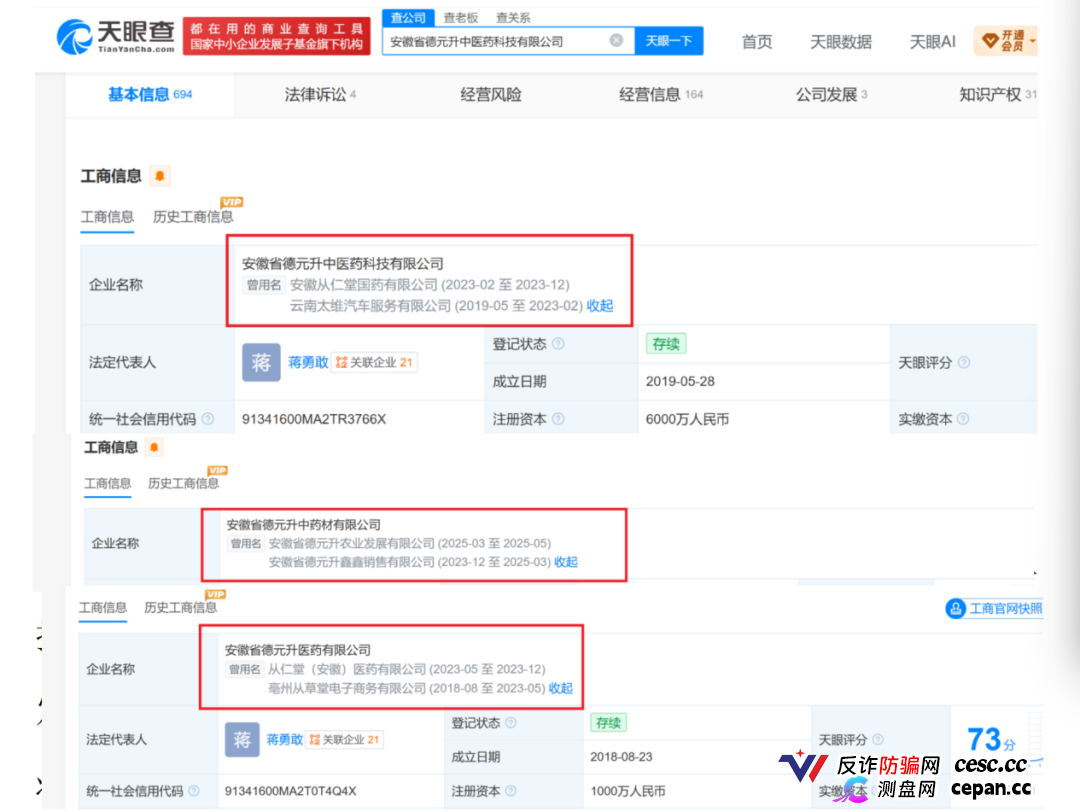Select the 法律诉讼 tab

(x=320, y=94)
